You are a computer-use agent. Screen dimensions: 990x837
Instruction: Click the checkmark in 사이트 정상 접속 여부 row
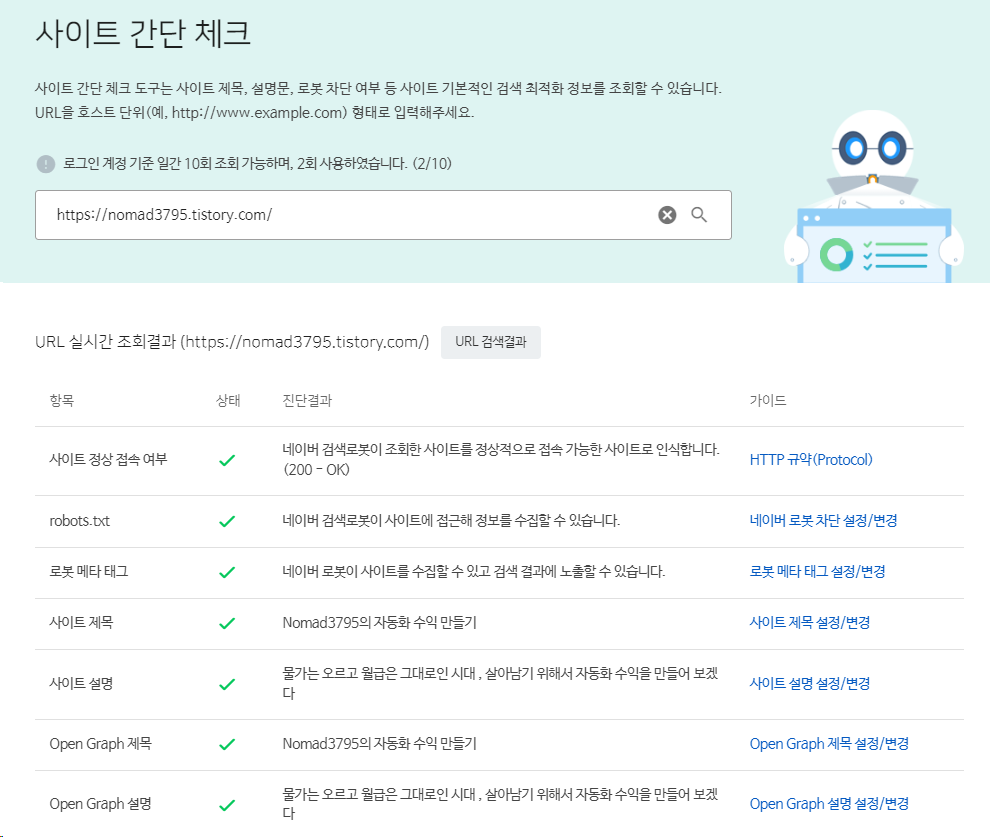227,460
